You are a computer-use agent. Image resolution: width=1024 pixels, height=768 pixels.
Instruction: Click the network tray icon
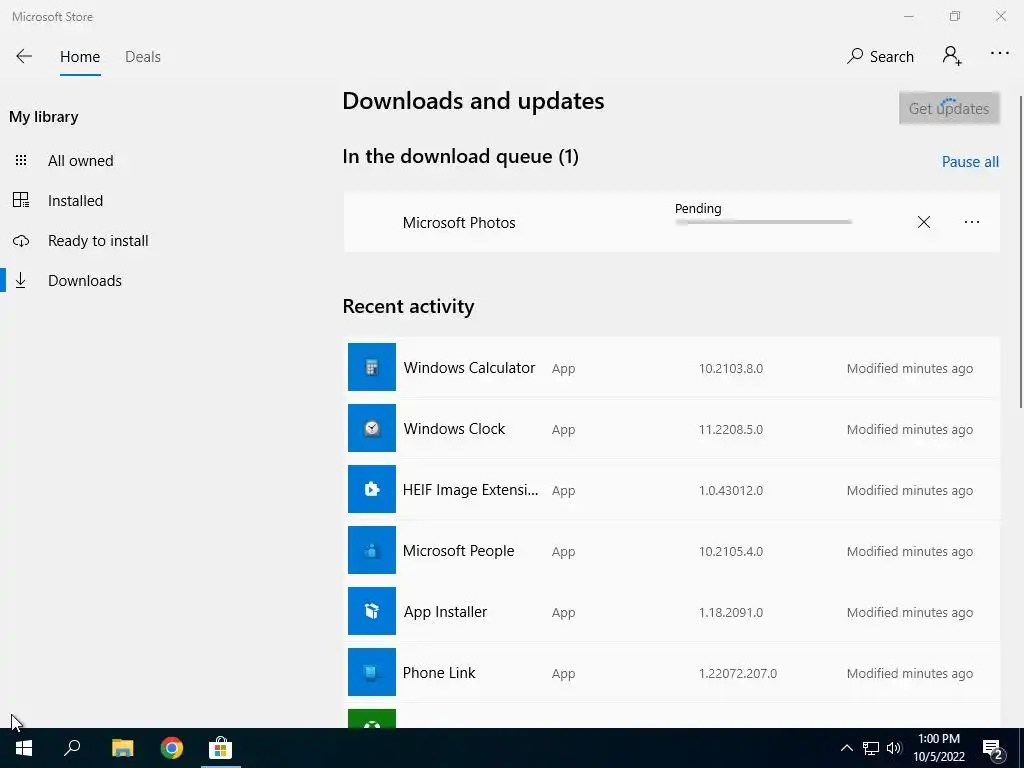click(871, 748)
